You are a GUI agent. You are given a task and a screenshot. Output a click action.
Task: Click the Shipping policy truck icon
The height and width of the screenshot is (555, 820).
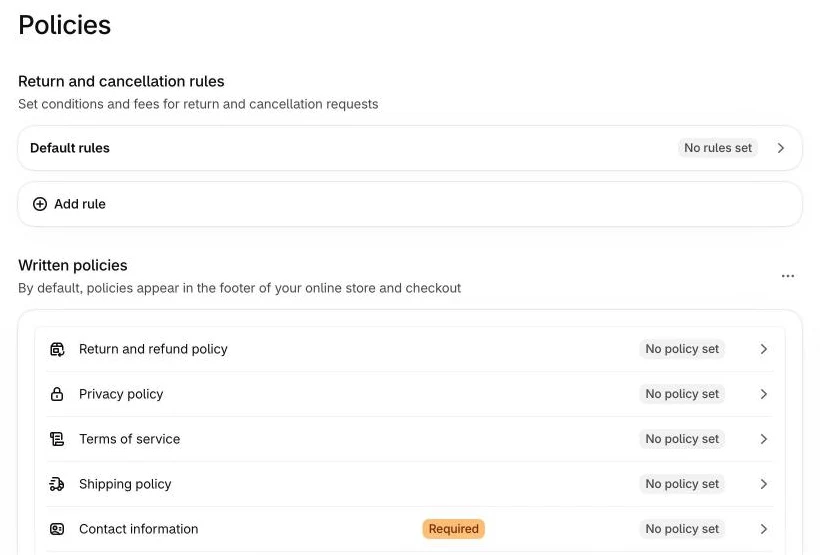pos(57,484)
